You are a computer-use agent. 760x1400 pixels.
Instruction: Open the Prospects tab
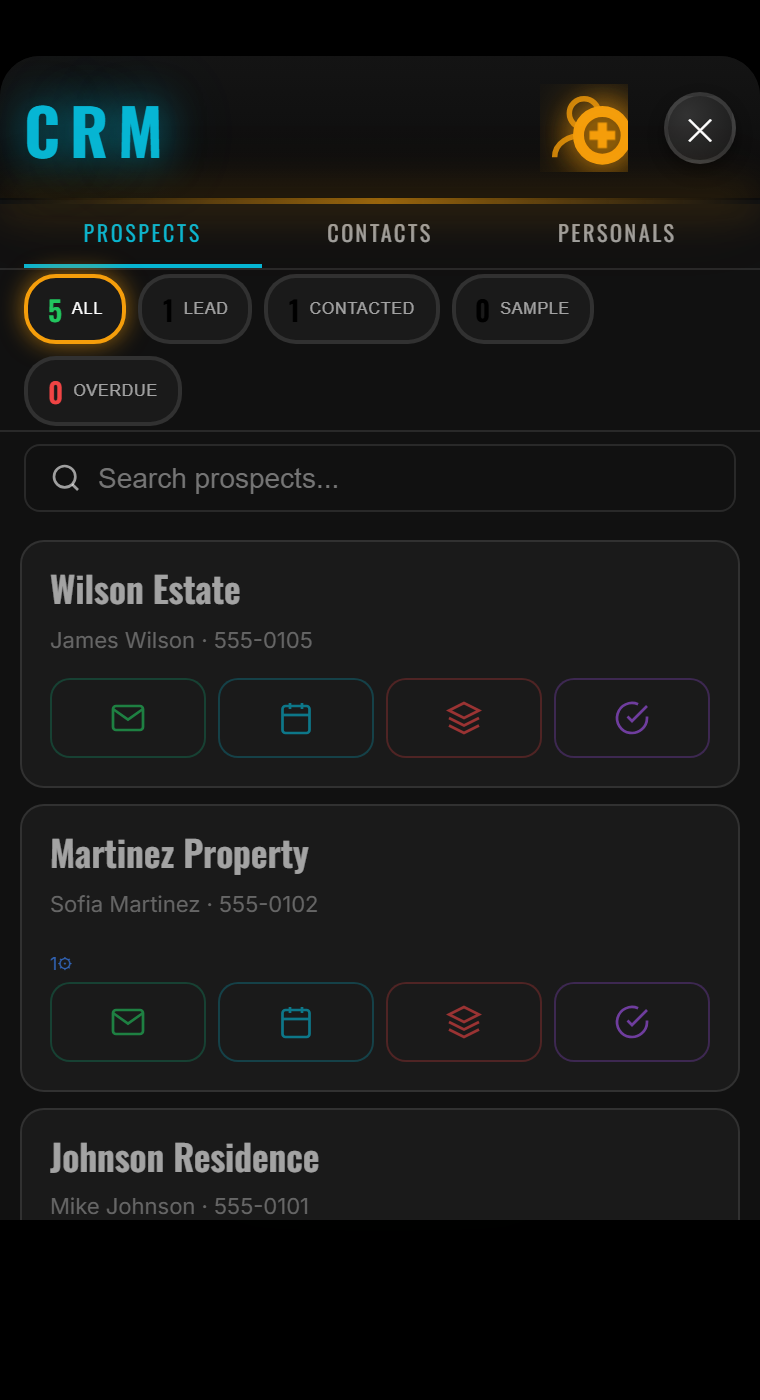pos(142,234)
